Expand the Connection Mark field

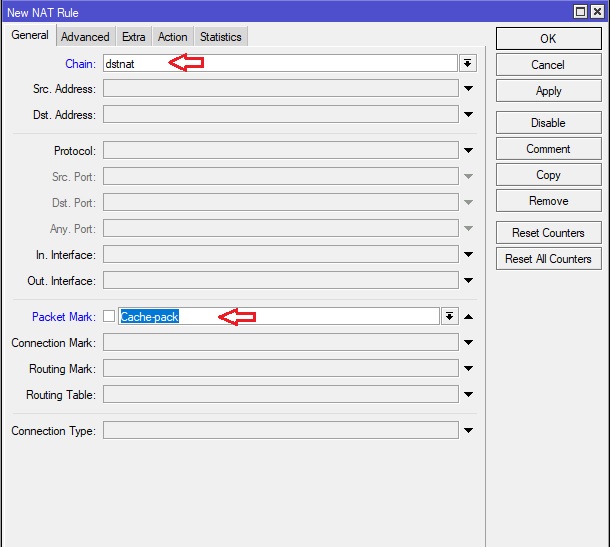[468, 342]
